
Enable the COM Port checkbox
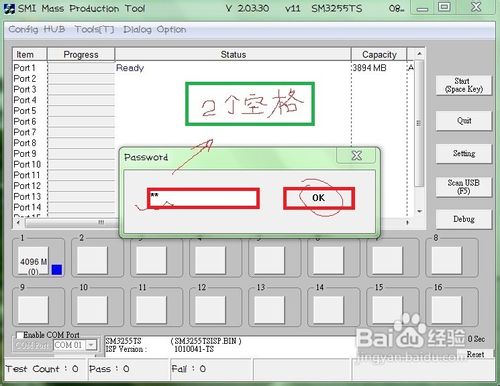click(20, 335)
